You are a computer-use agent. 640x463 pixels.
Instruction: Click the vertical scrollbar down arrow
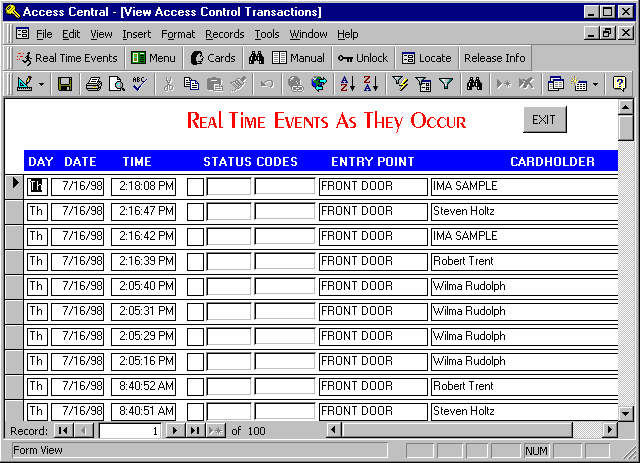click(626, 413)
